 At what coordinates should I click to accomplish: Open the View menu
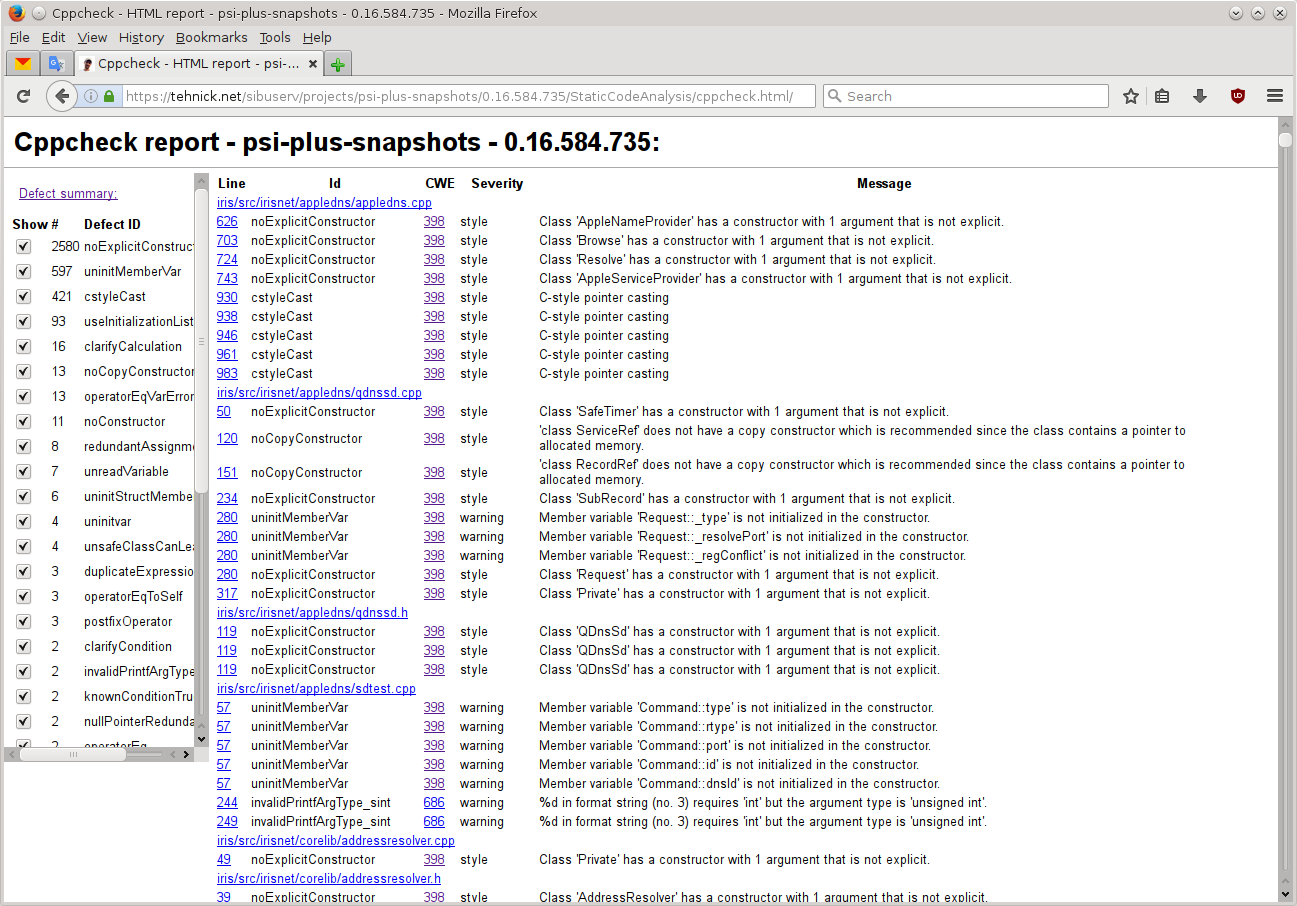click(92, 37)
